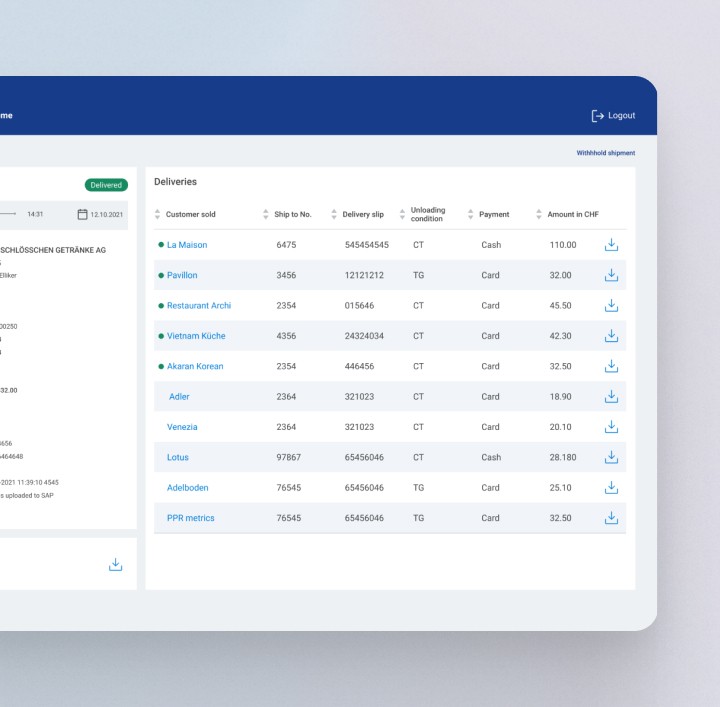Click the Deliveries section heading
Screen dimensions: 720x707
click(x=175, y=181)
